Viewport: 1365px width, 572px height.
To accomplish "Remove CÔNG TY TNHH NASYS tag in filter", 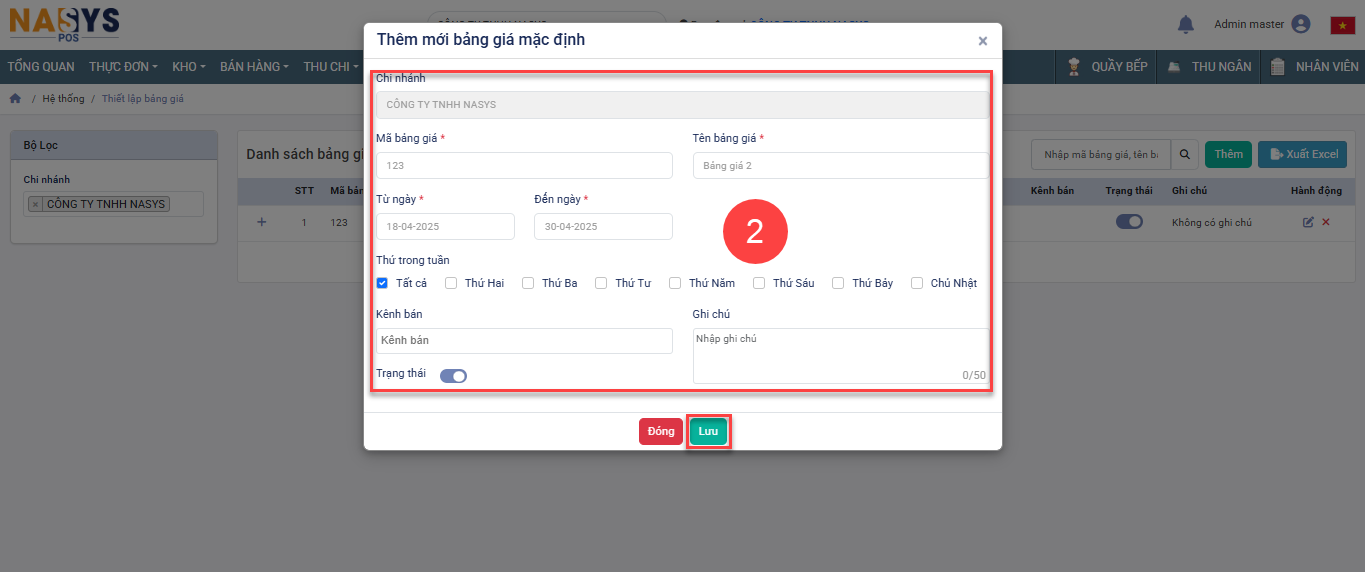I will [35, 204].
